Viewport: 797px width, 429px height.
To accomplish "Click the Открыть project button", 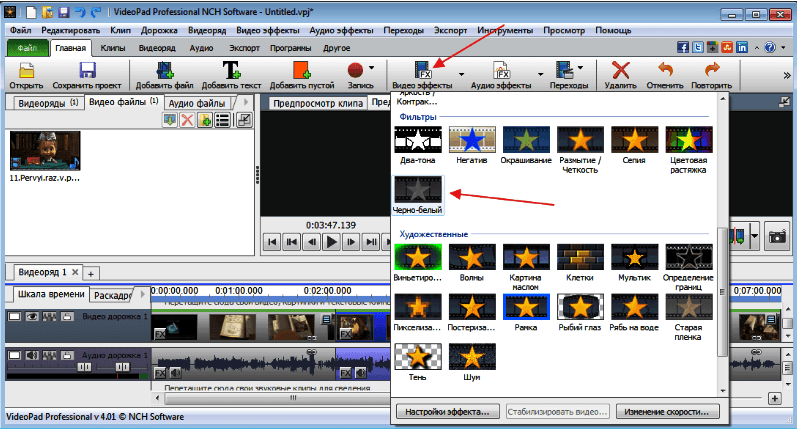I will [x=26, y=75].
